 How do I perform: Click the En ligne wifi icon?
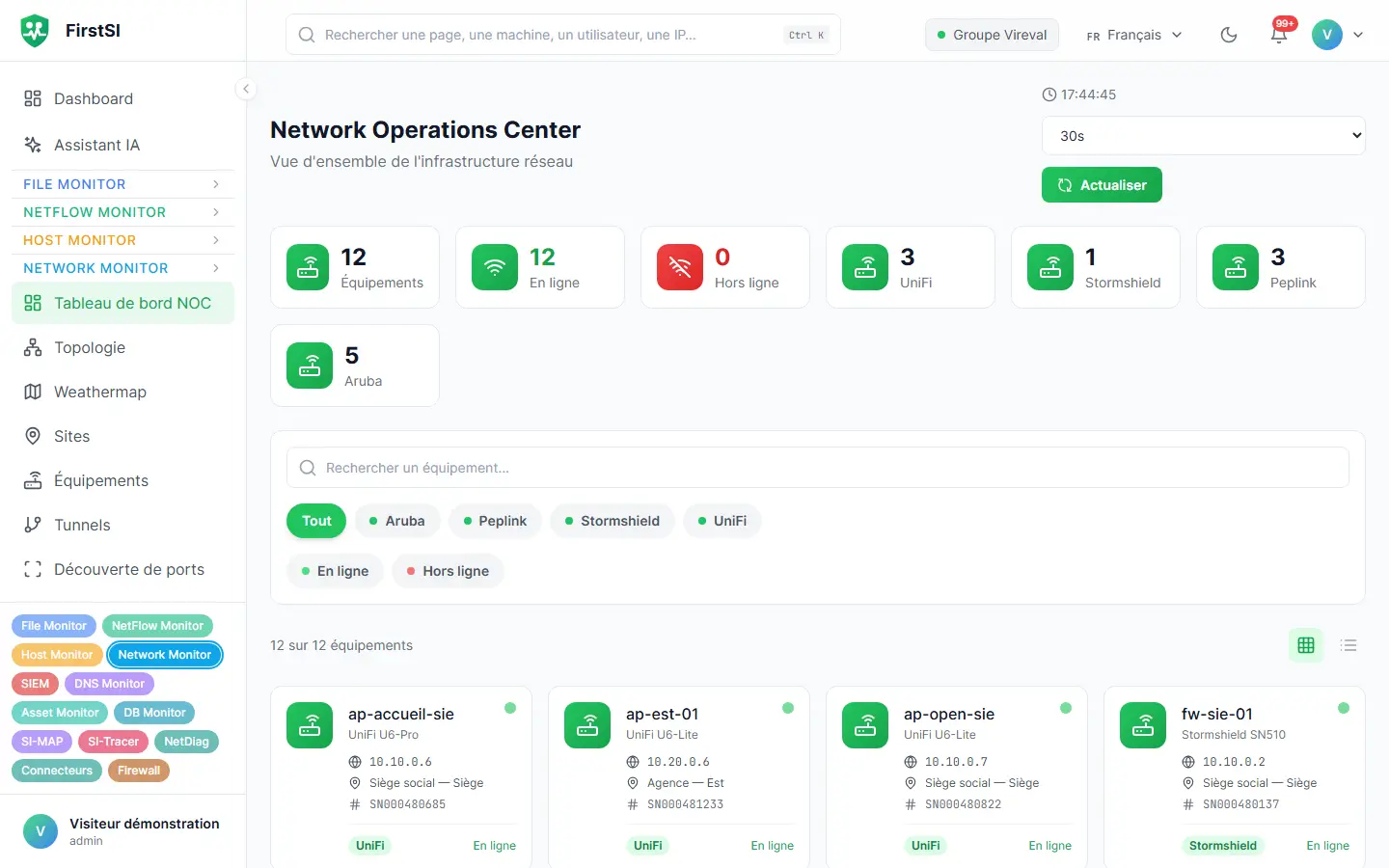(495, 267)
